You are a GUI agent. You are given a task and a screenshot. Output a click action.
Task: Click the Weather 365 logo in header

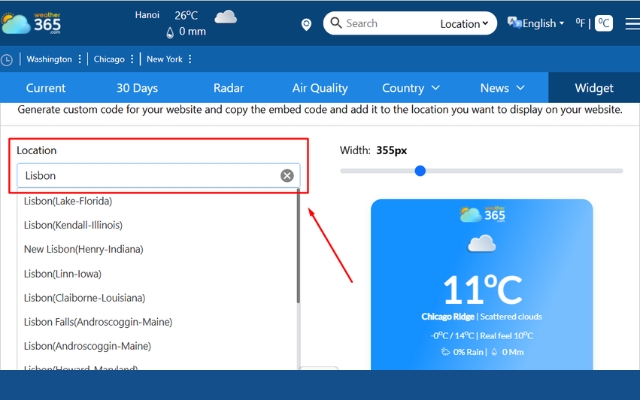[x=31, y=23]
